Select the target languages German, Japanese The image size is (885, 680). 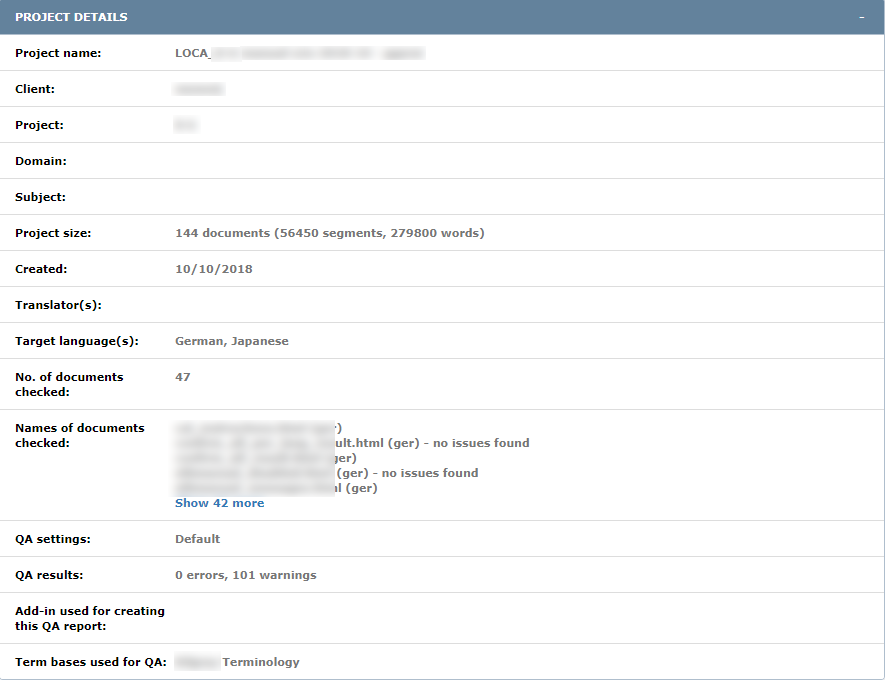click(232, 340)
